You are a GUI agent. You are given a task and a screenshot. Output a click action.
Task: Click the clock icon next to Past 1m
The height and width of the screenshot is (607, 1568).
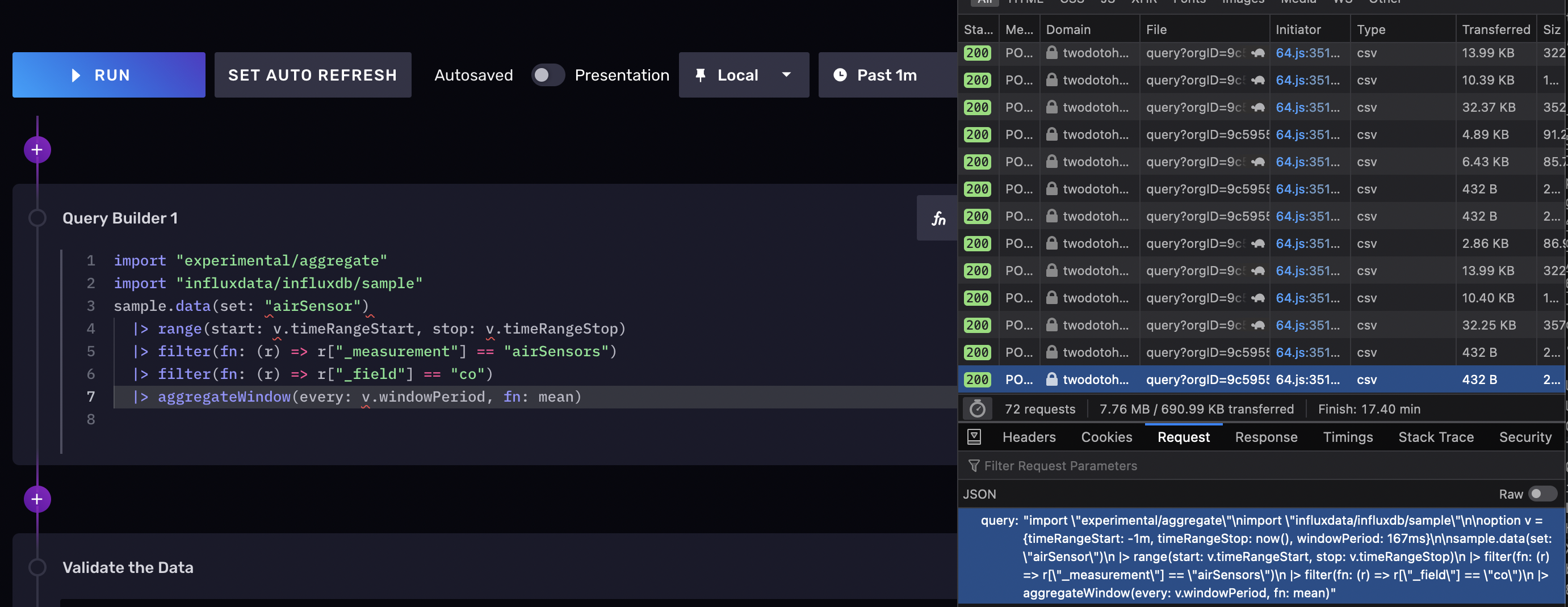coord(841,75)
